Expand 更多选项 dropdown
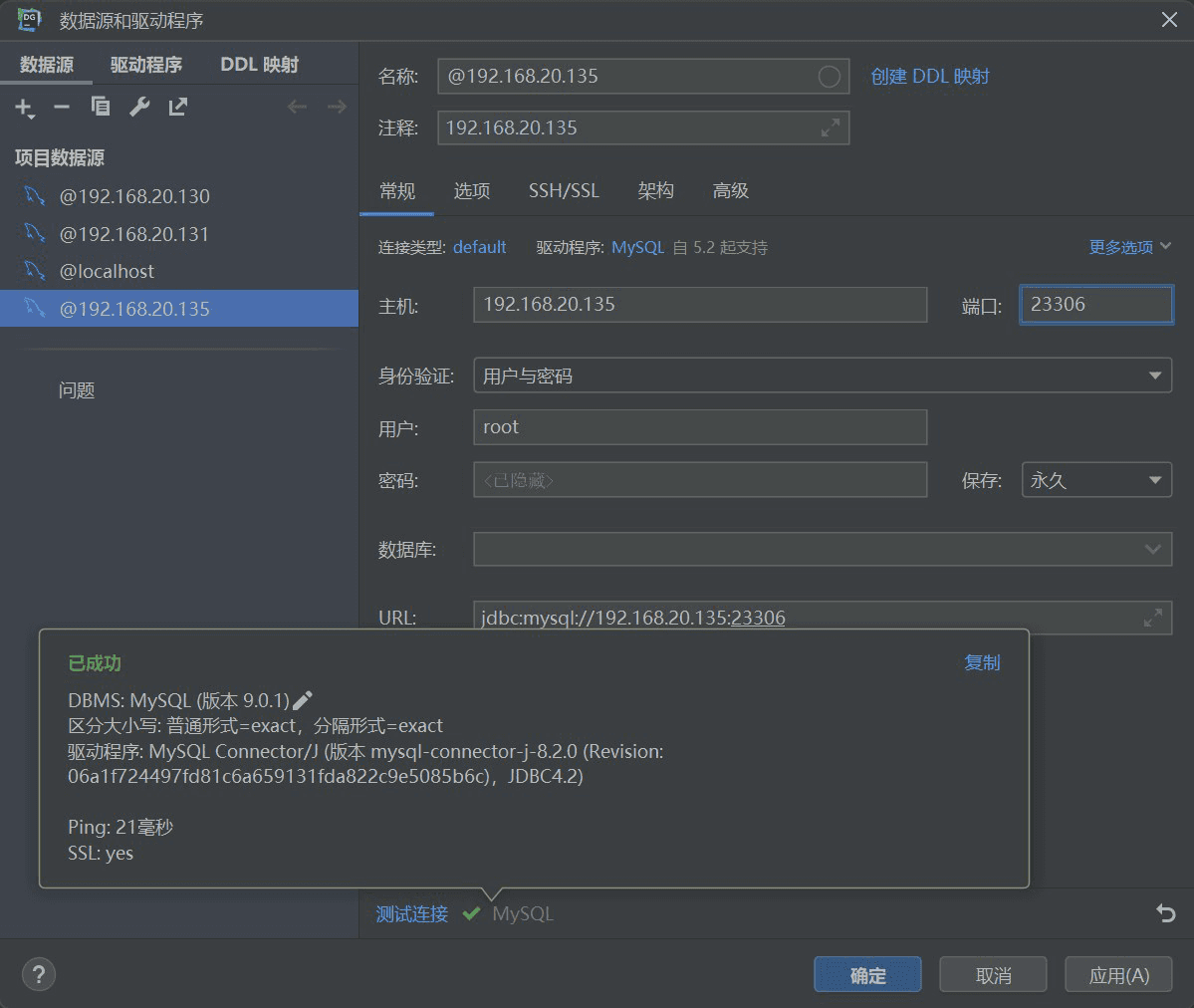 [x=1129, y=247]
